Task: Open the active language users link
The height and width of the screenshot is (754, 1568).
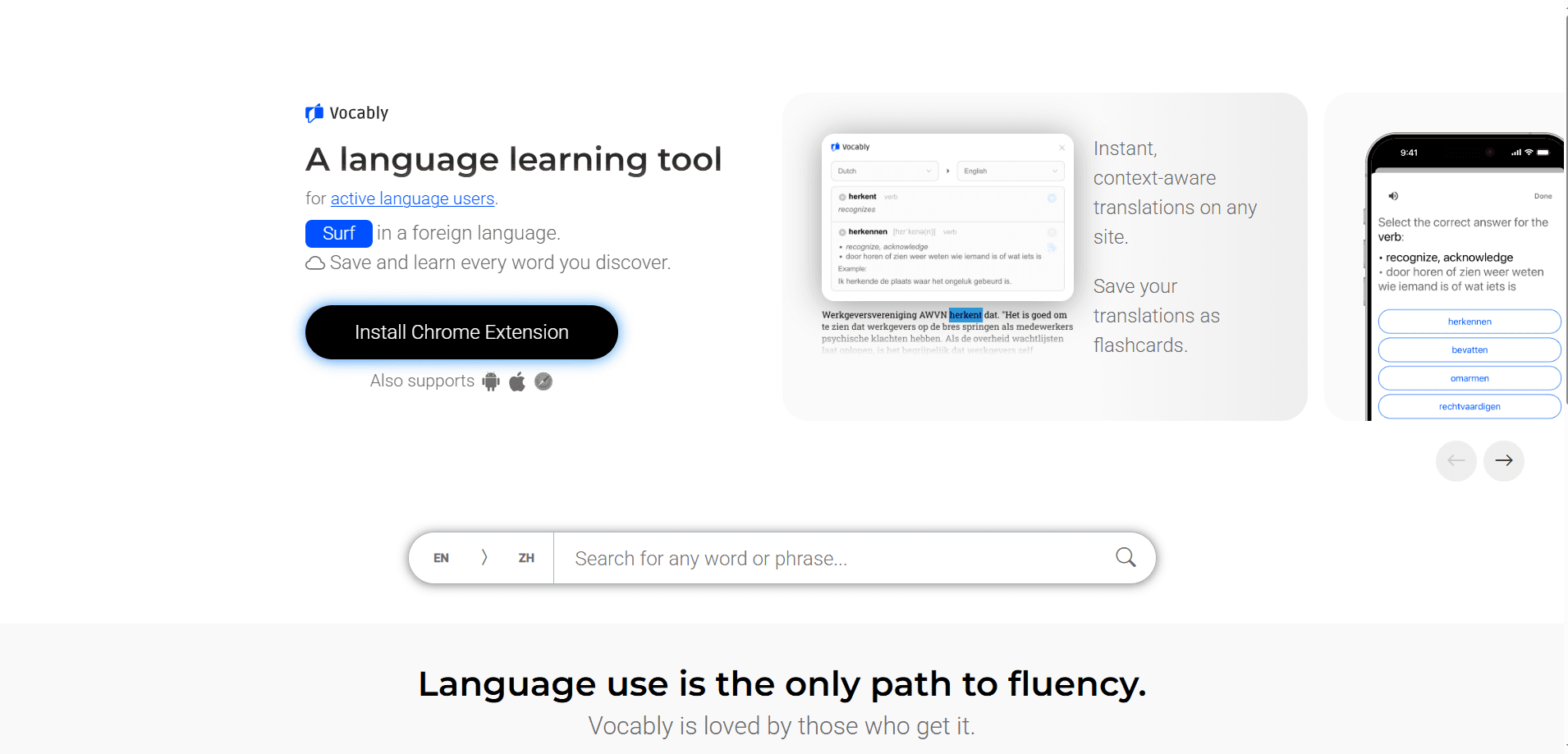Action: 412,199
